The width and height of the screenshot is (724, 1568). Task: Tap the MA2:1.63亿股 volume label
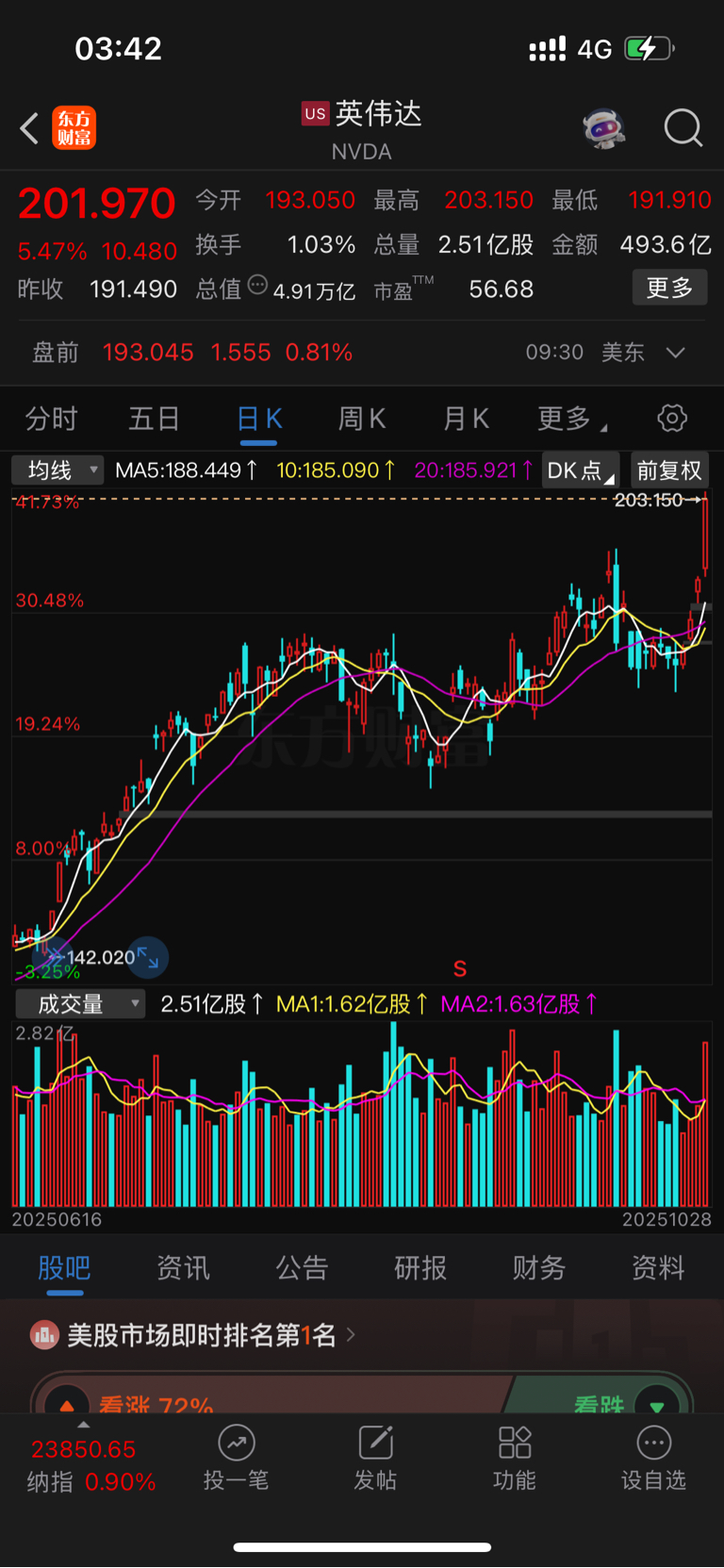click(x=518, y=1004)
